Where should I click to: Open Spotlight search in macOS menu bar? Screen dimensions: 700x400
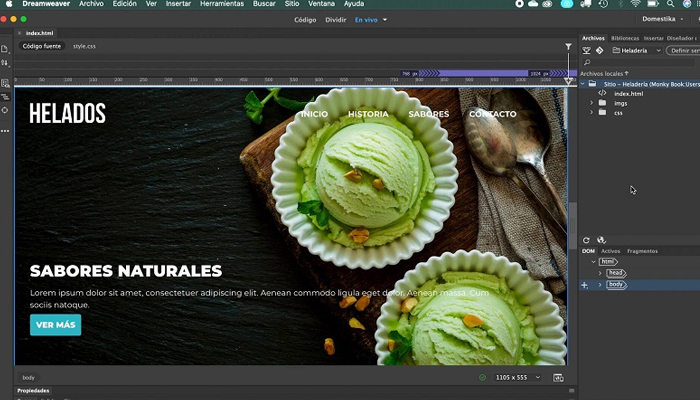[x=670, y=4]
